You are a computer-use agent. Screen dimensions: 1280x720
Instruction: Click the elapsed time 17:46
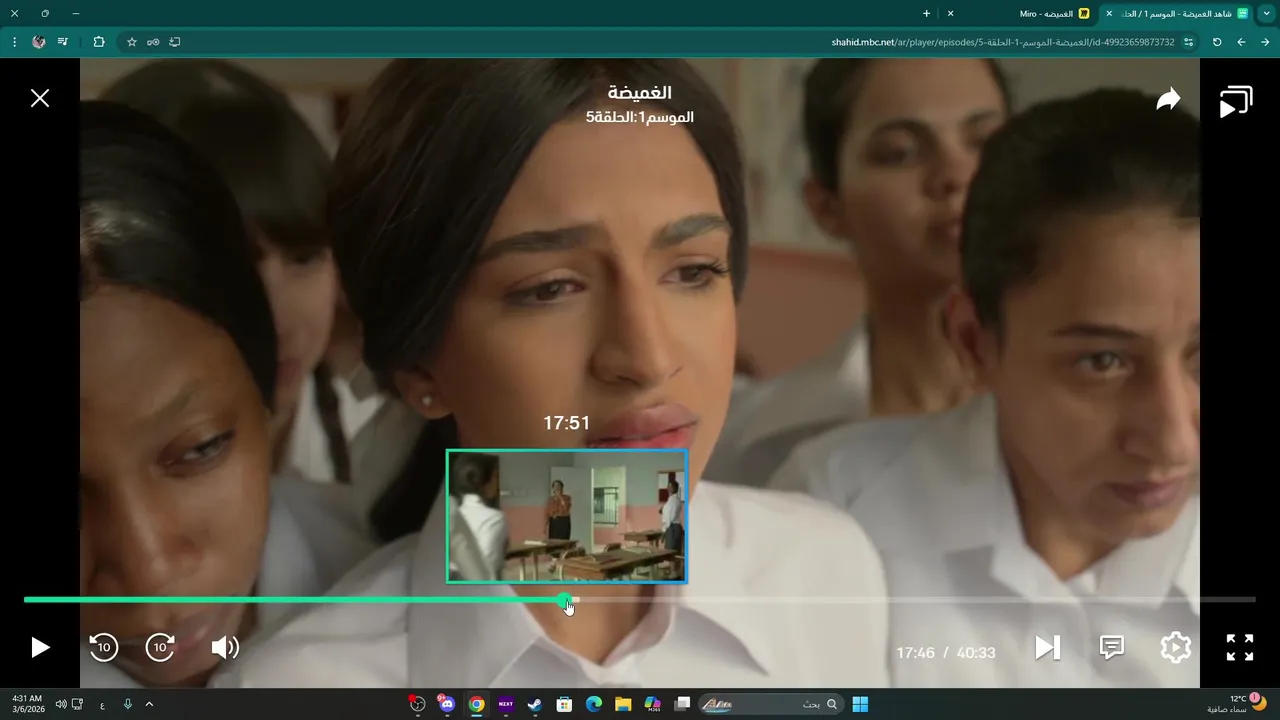pyautogui.click(x=915, y=653)
